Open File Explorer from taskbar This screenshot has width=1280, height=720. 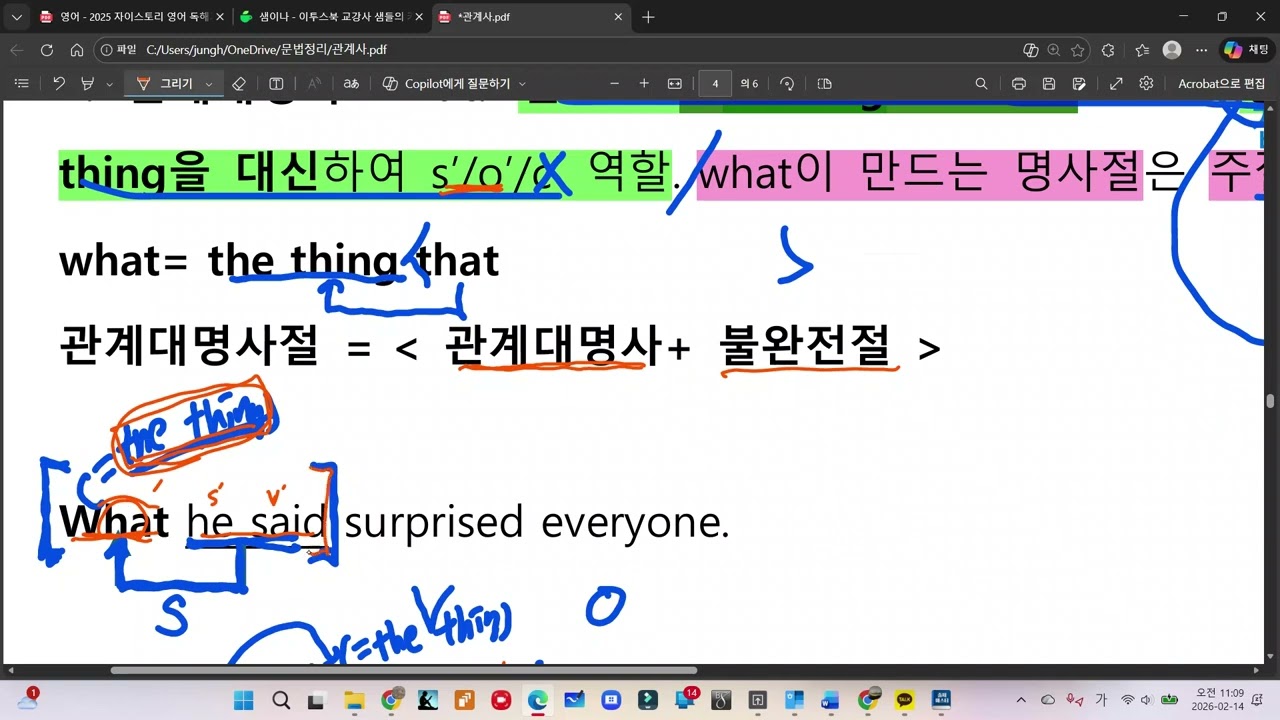click(354, 701)
